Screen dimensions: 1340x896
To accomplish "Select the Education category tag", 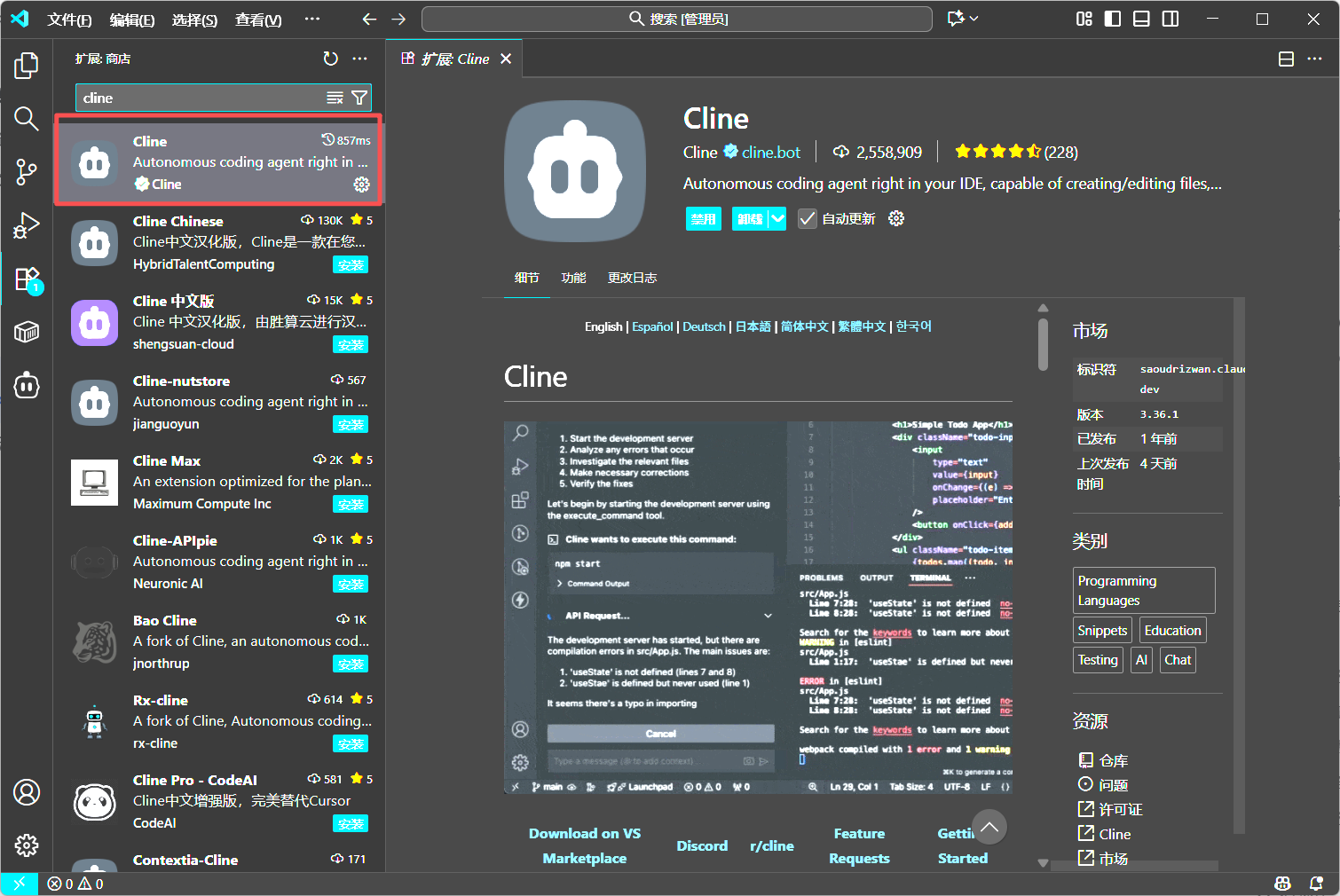I will tap(1172, 631).
